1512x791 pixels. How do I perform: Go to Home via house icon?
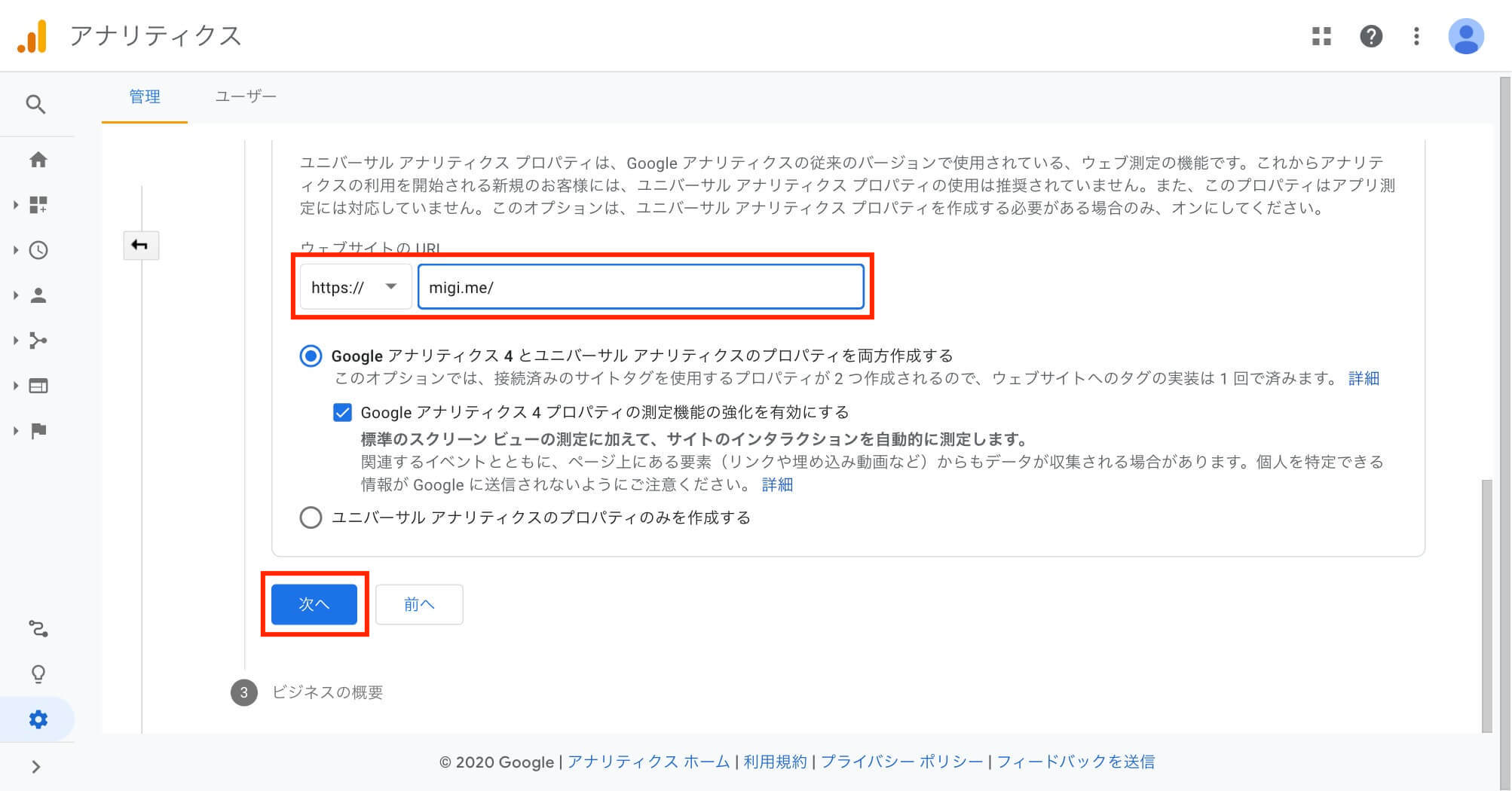pos(38,160)
